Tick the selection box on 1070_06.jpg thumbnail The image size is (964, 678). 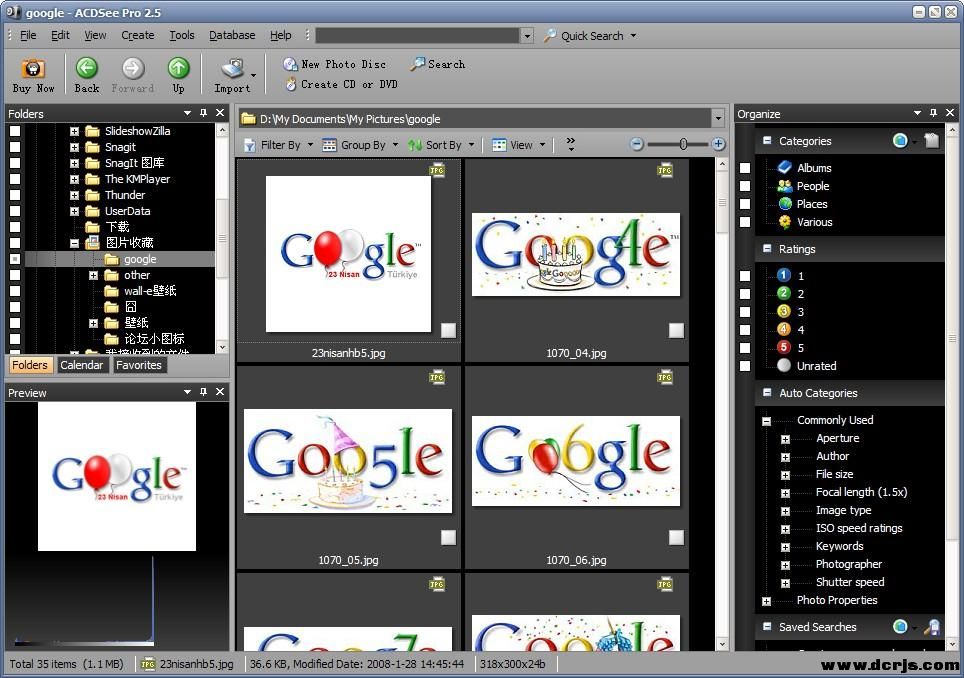(676, 538)
